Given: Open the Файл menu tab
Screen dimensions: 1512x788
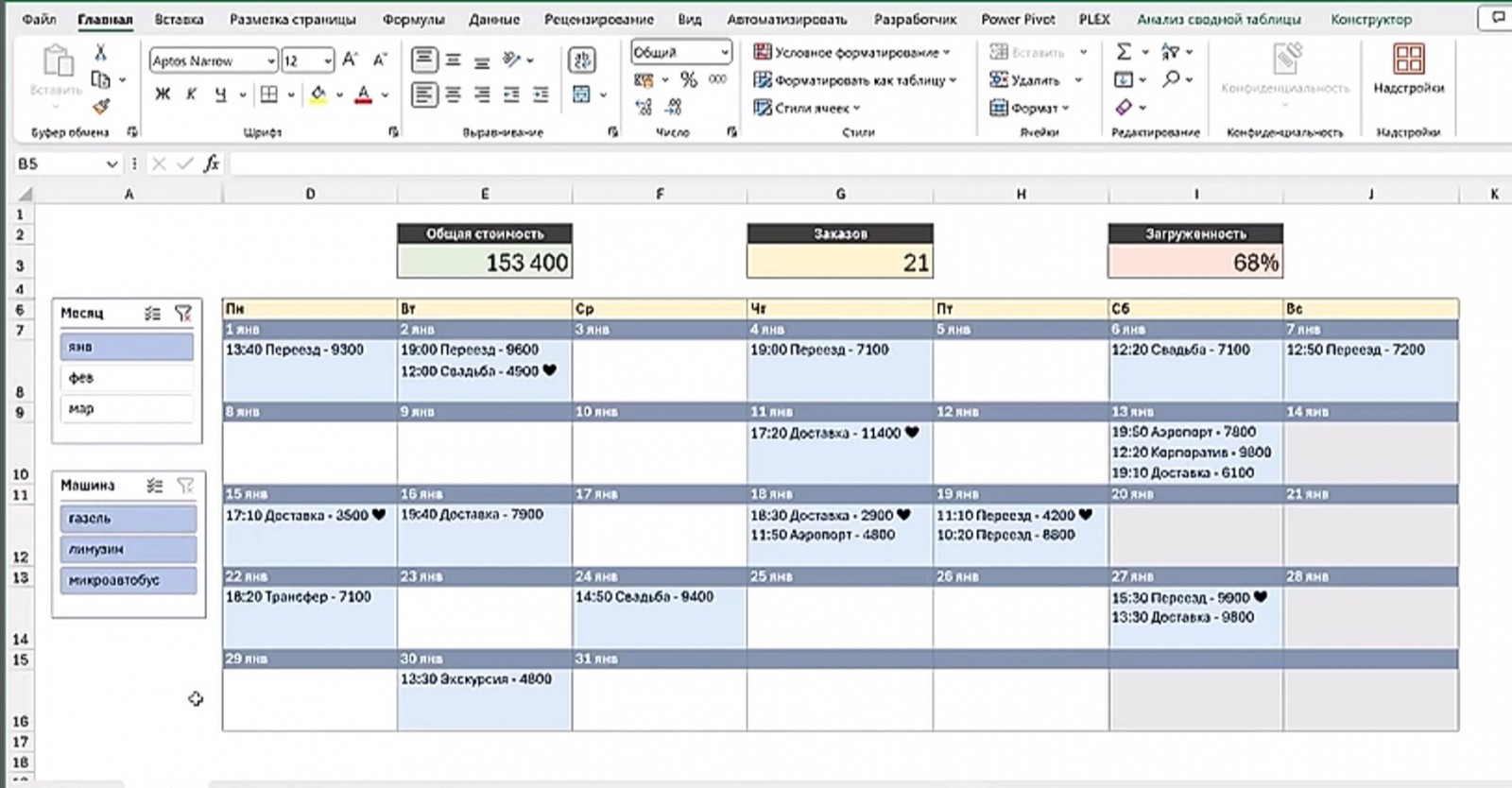Looking at the screenshot, I should (39, 19).
